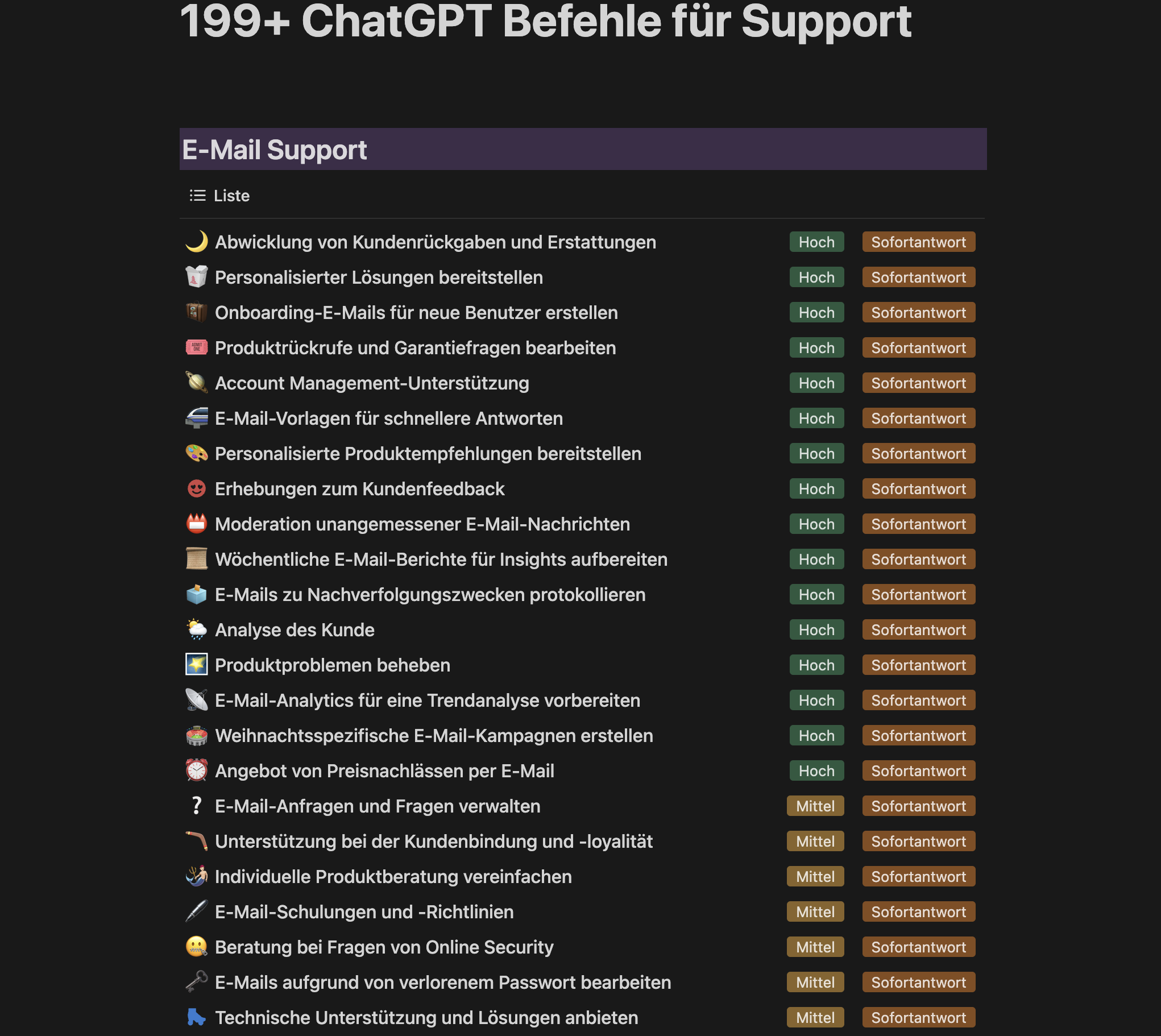Open Technische Unterstützung und Lösungen anbieten

tap(426, 1018)
